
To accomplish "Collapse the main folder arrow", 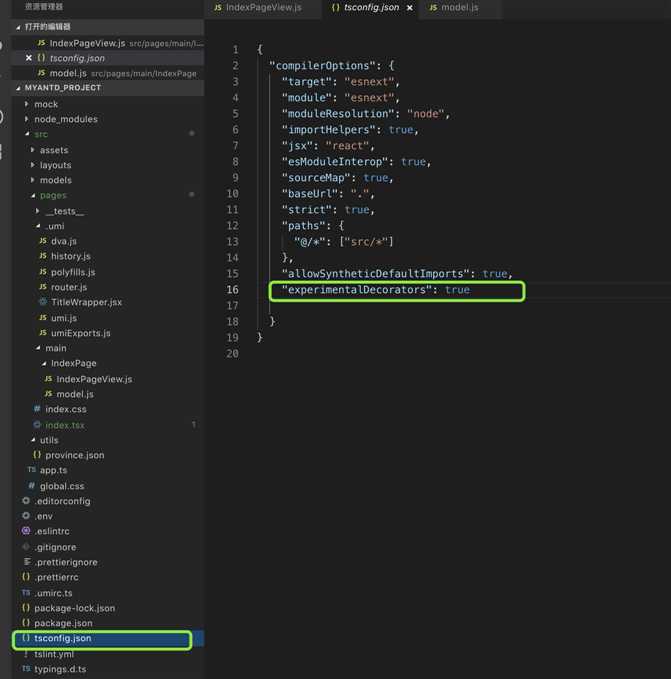I will tap(38, 348).
